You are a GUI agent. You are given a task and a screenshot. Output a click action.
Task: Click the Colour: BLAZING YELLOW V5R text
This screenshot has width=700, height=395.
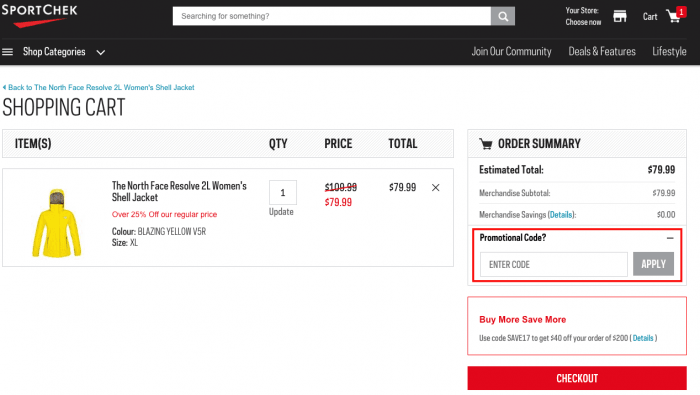coord(158,232)
